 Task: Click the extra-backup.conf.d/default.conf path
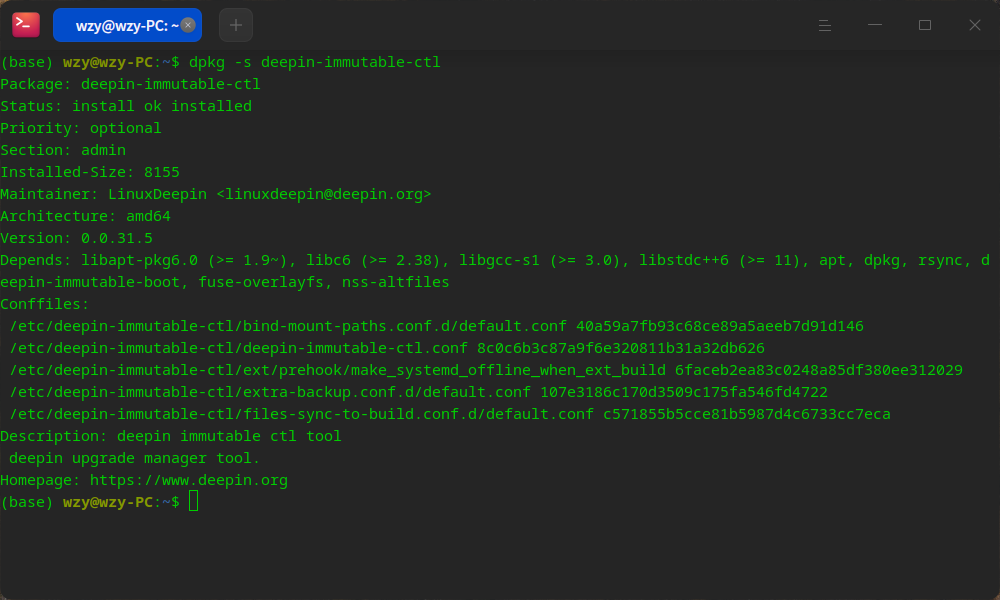coord(270,392)
